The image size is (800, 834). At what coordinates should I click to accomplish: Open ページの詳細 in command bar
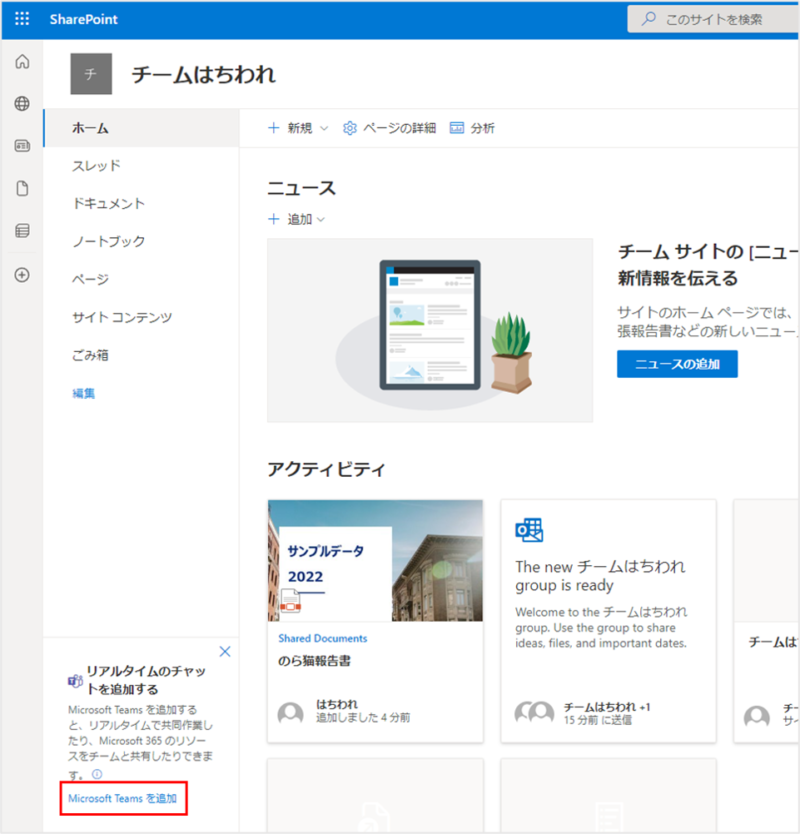click(389, 128)
